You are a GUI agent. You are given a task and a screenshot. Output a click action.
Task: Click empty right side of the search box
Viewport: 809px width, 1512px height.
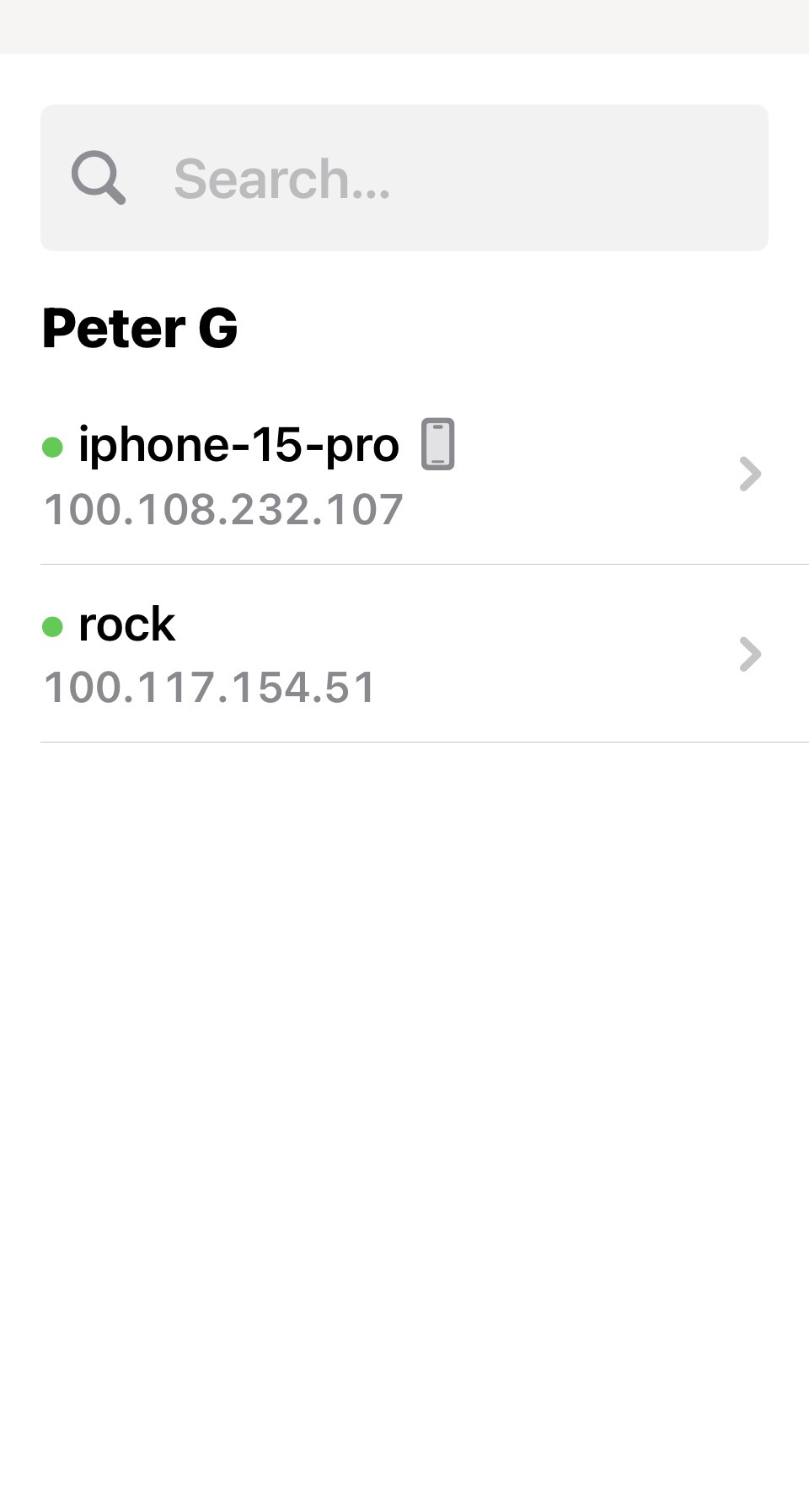[632, 178]
